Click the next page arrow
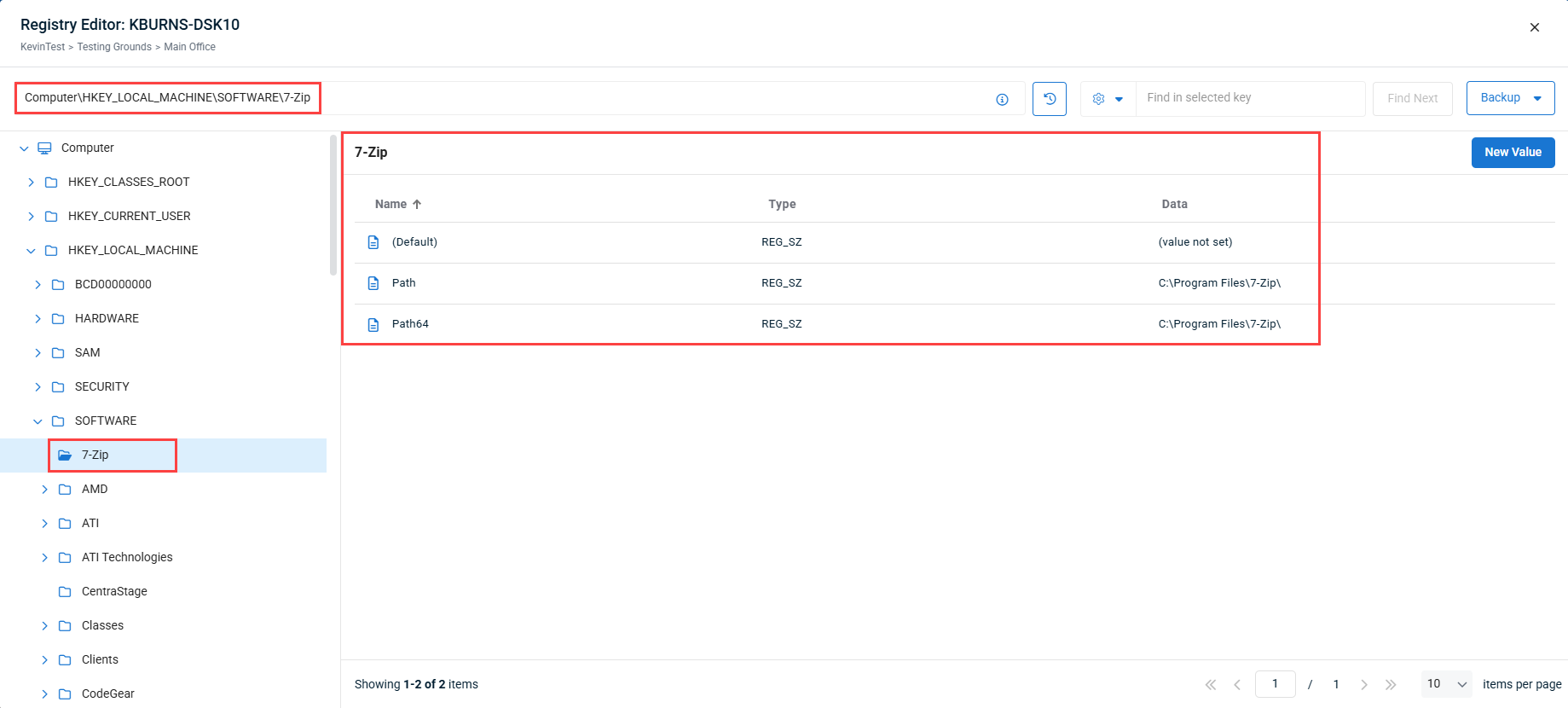Image resolution: width=1568 pixels, height=708 pixels. pyautogui.click(x=1364, y=684)
